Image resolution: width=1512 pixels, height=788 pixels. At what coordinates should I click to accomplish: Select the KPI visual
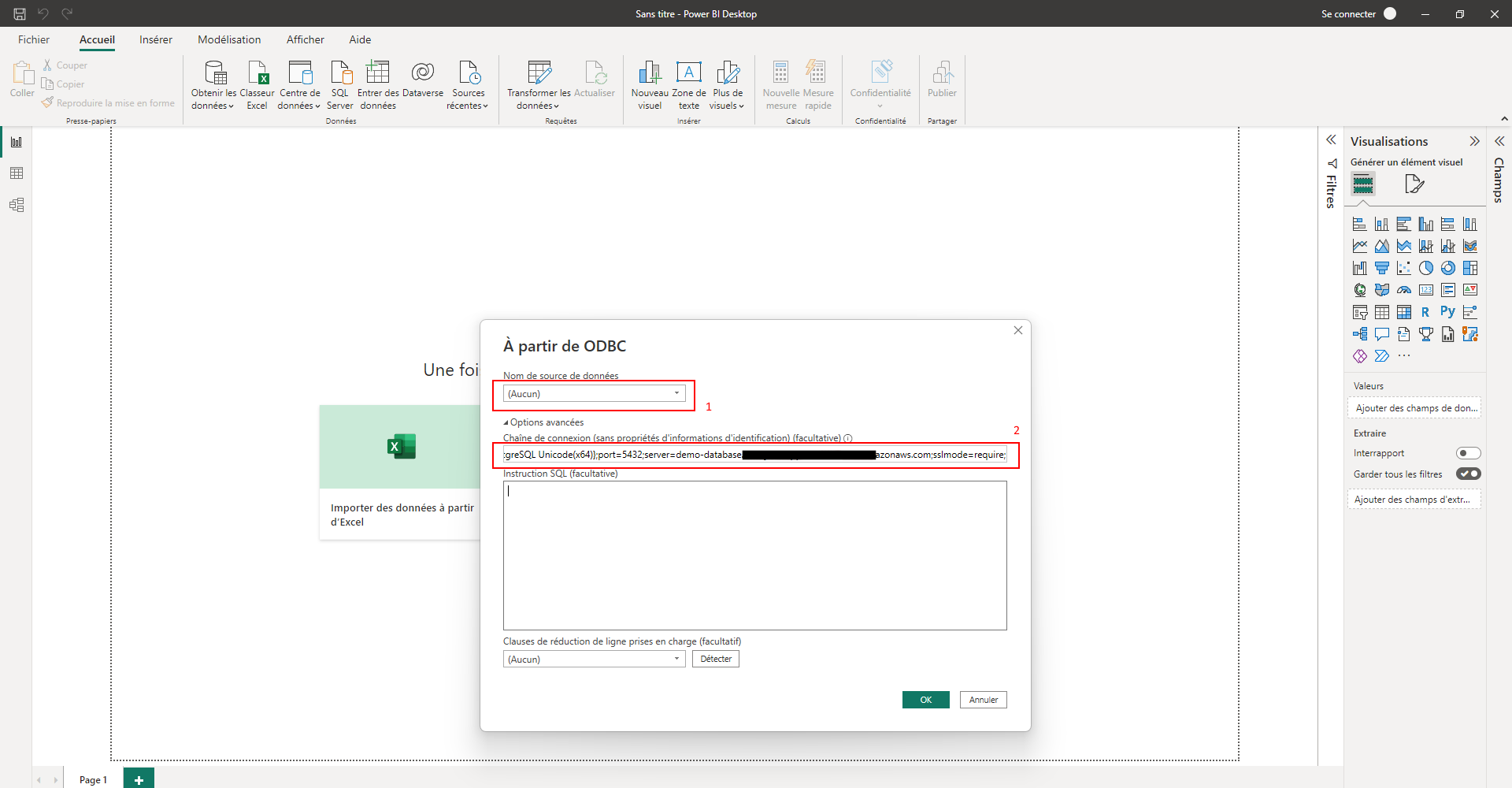pos(1470,290)
